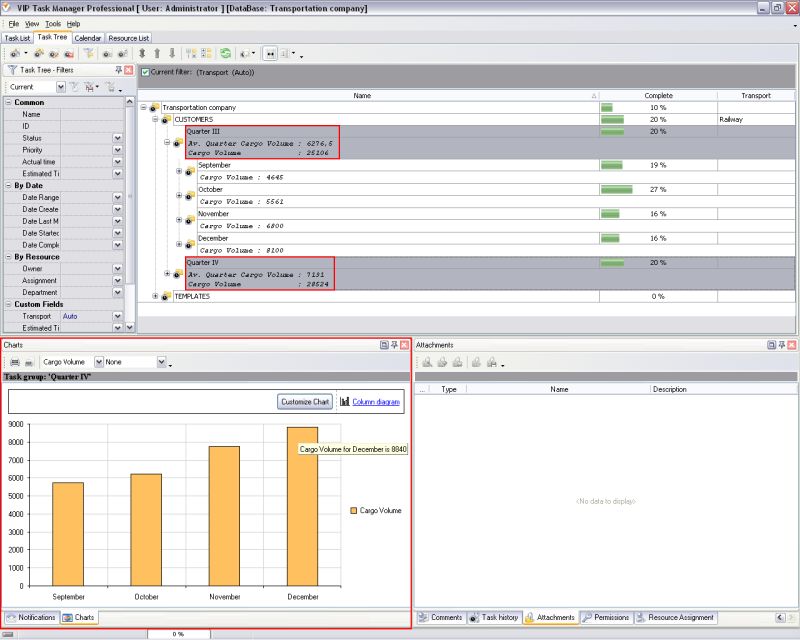Click the Name filter input field
The image size is (800, 640).
point(92,114)
